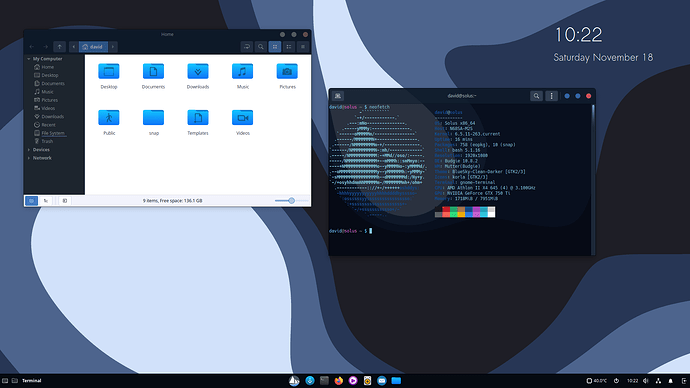Go forward in file manager history
This screenshot has width=690, height=388.
pyautogui.click(x=45, y=47)
